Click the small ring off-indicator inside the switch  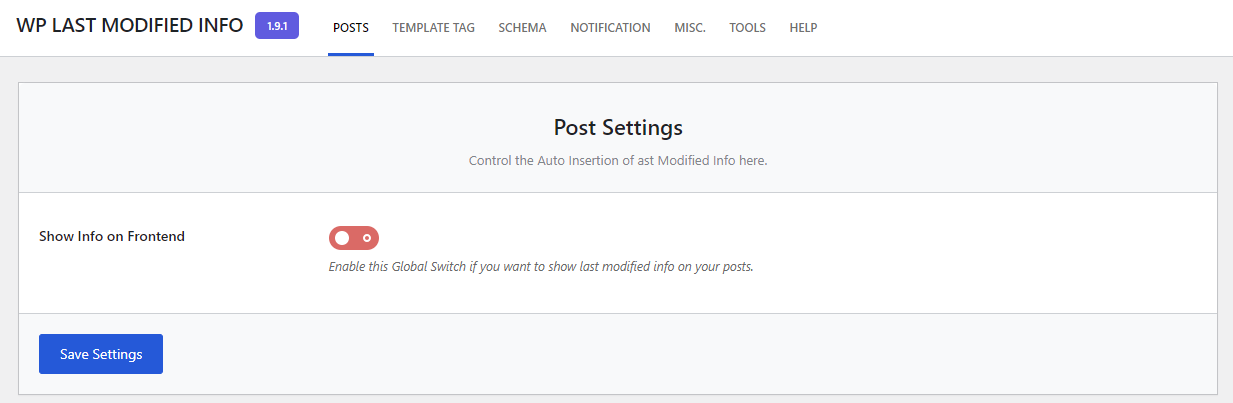tap(367, 238)
